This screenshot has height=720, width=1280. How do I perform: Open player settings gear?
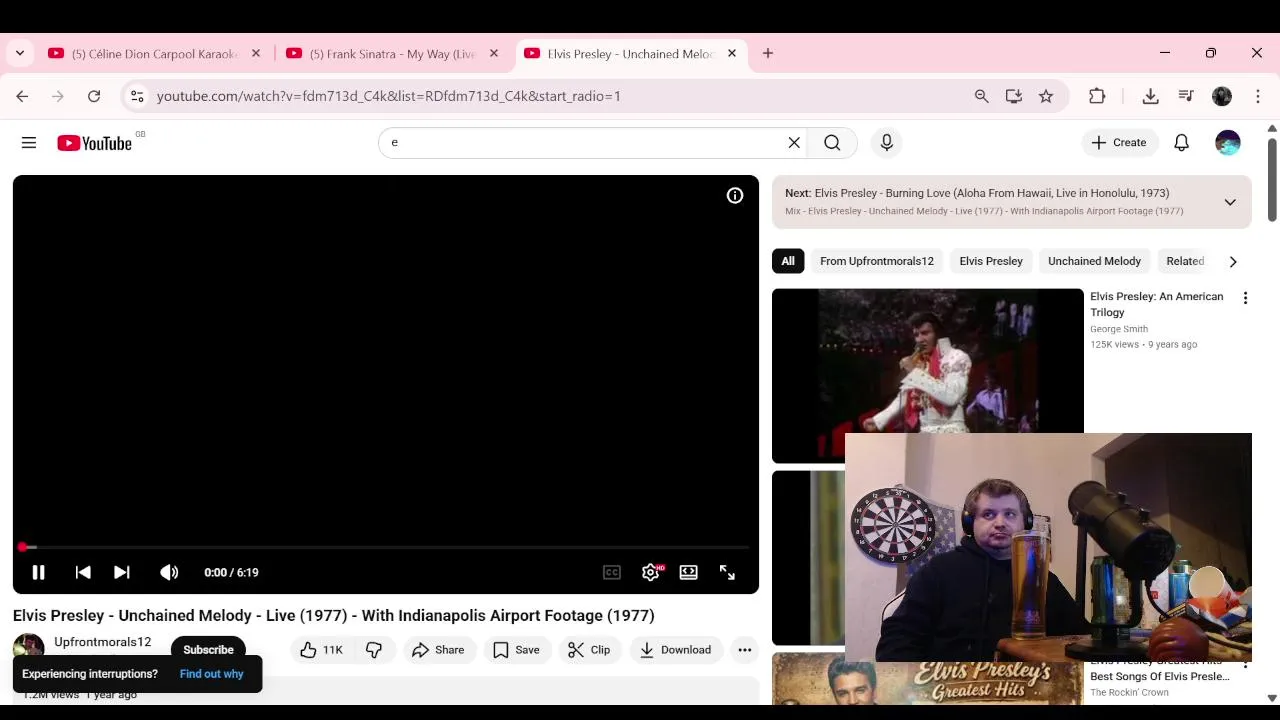[651, 573]
